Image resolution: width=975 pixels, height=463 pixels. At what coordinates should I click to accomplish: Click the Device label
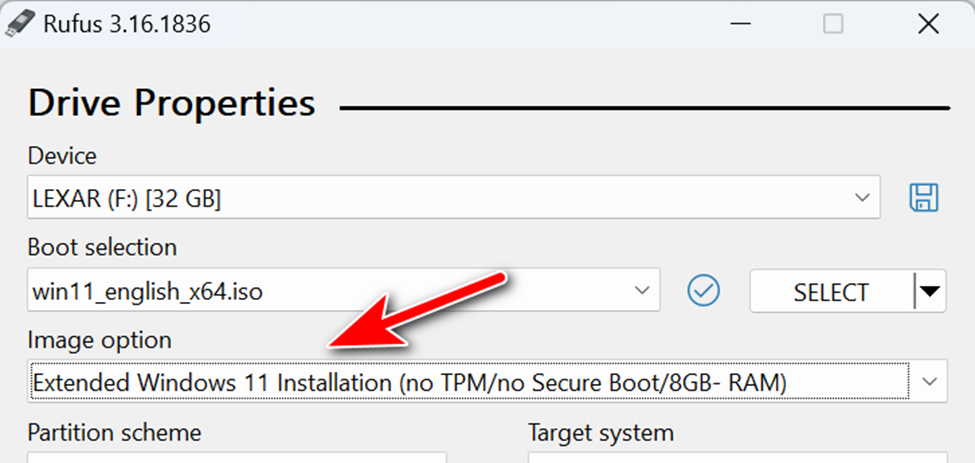click(62, 156)
